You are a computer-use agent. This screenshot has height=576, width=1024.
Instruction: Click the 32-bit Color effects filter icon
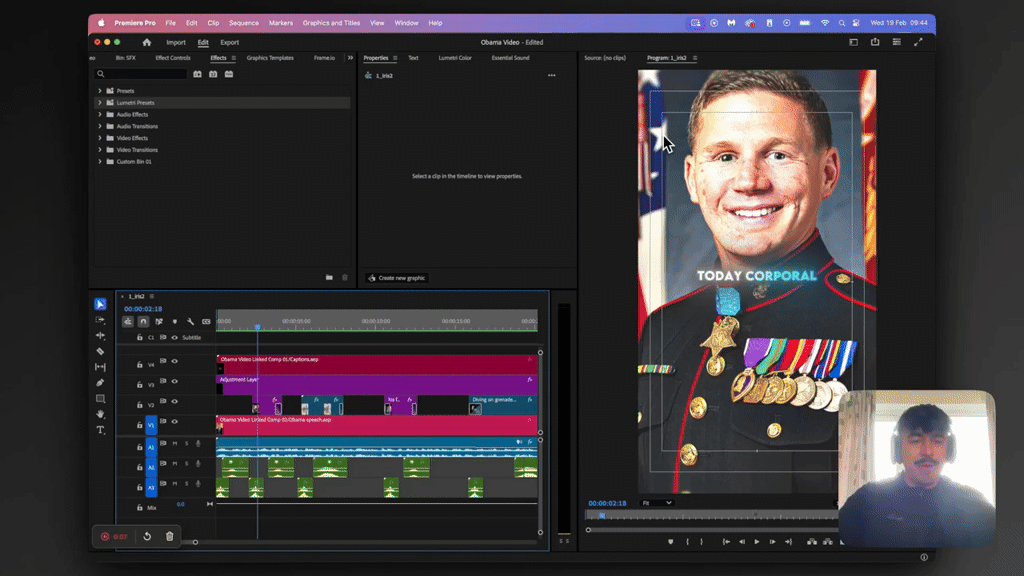point(213,74)
